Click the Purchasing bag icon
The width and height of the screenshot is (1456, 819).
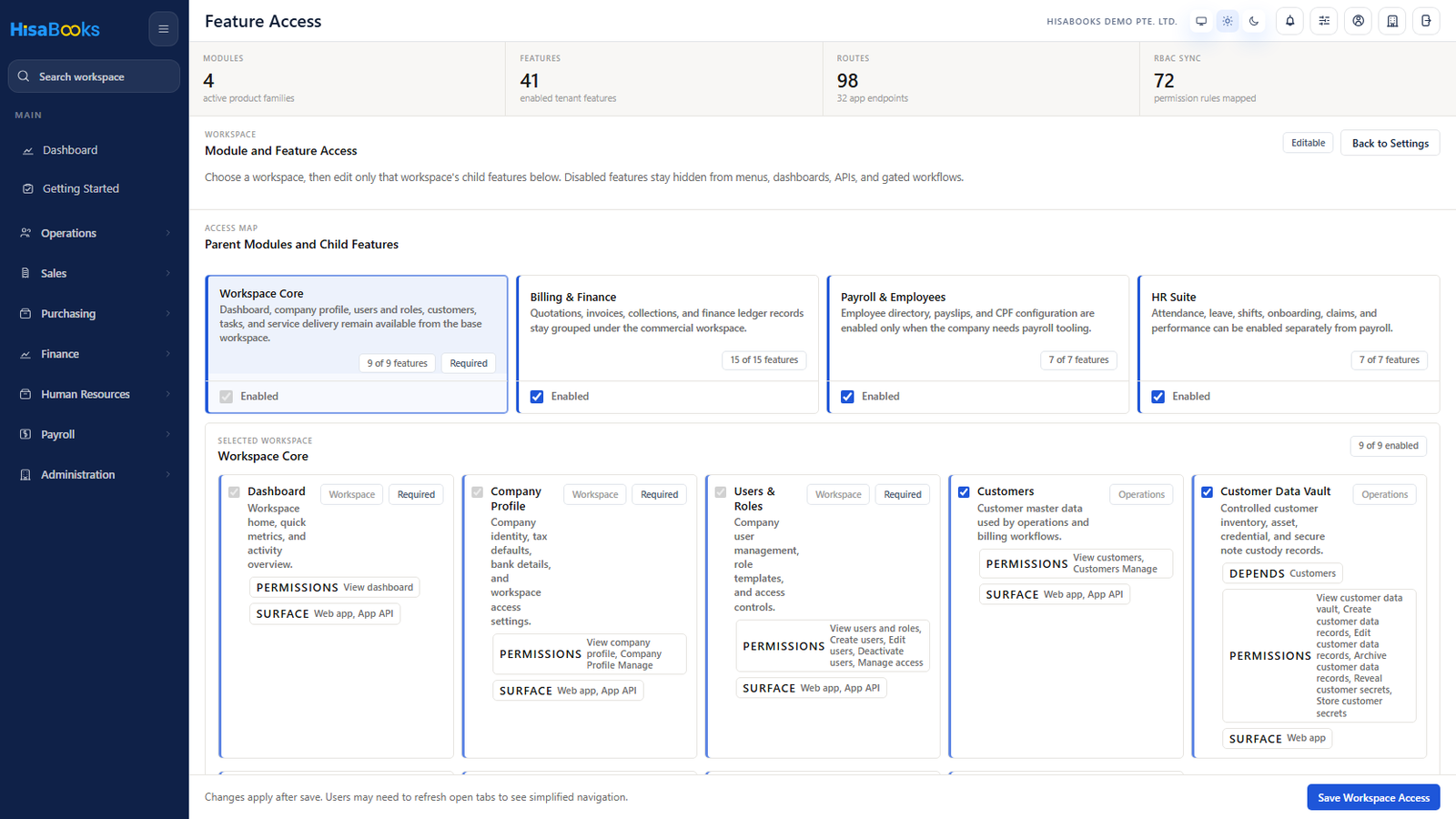point(25,313)
